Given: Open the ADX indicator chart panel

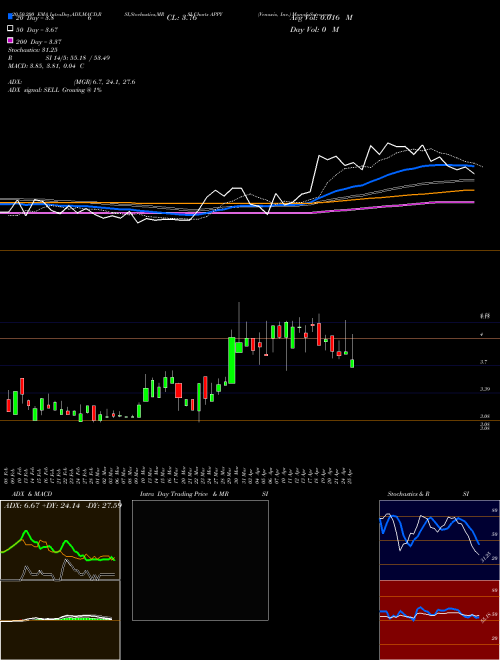Looking at the screenshot, I should coord(60,540).
